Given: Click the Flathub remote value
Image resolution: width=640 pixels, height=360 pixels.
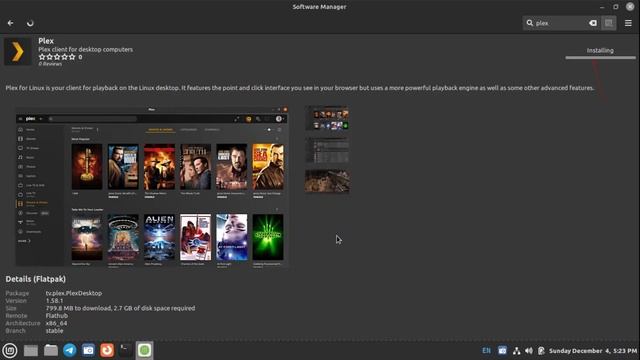Looking at the screenshot, I should 57,316.
